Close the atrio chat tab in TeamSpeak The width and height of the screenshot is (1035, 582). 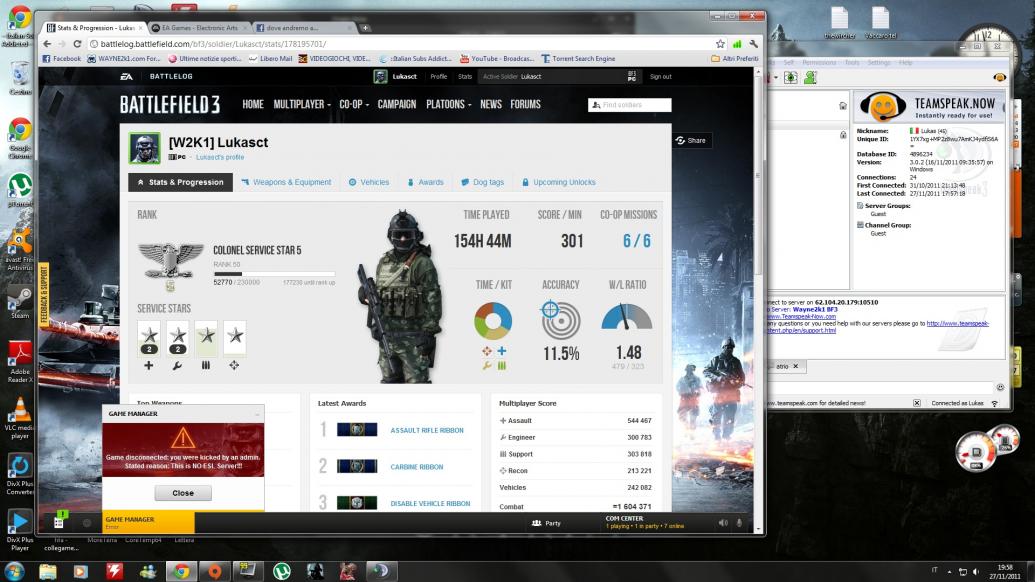coord(796,366)
